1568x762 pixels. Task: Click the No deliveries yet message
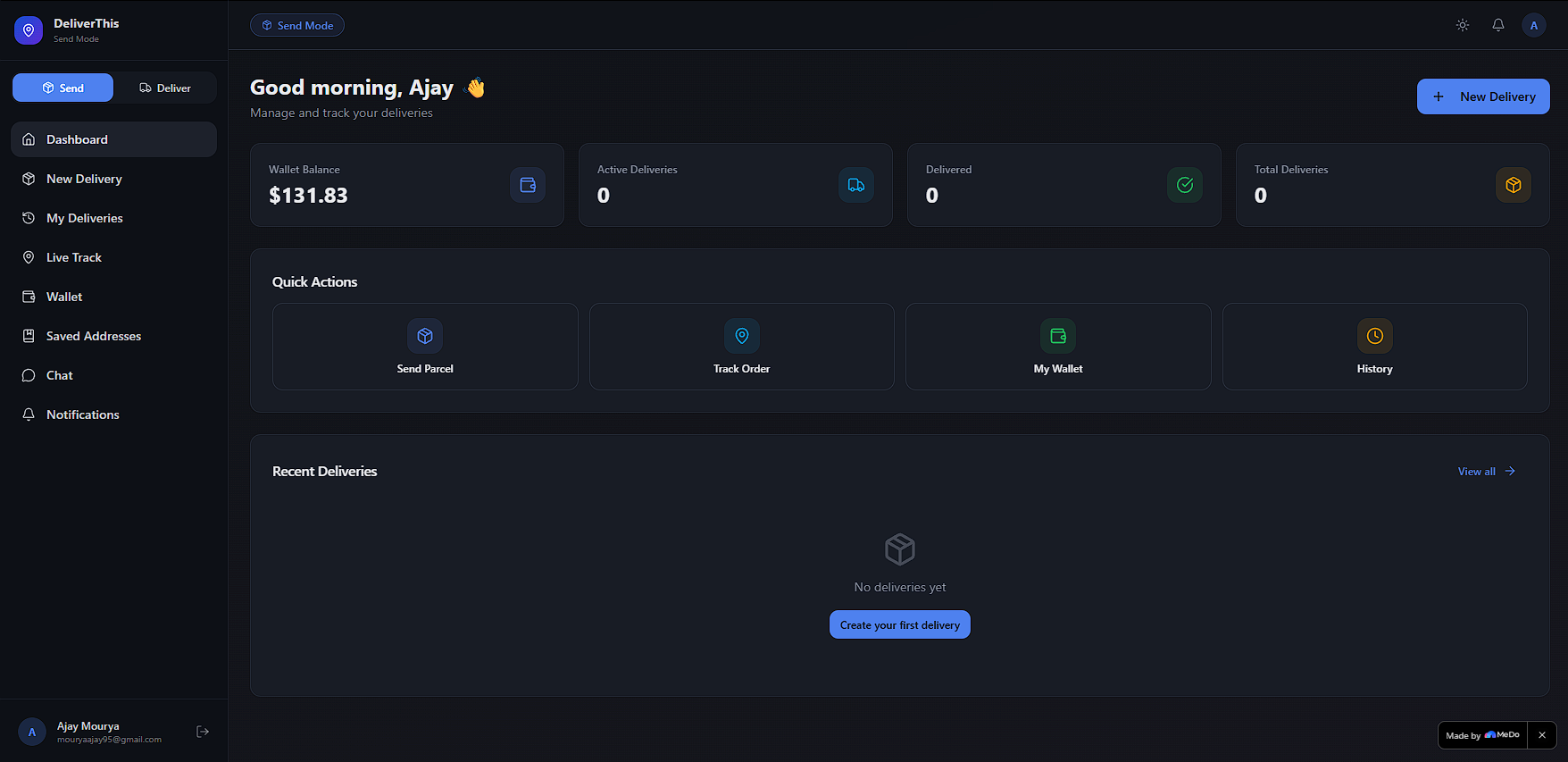[900, 587]
